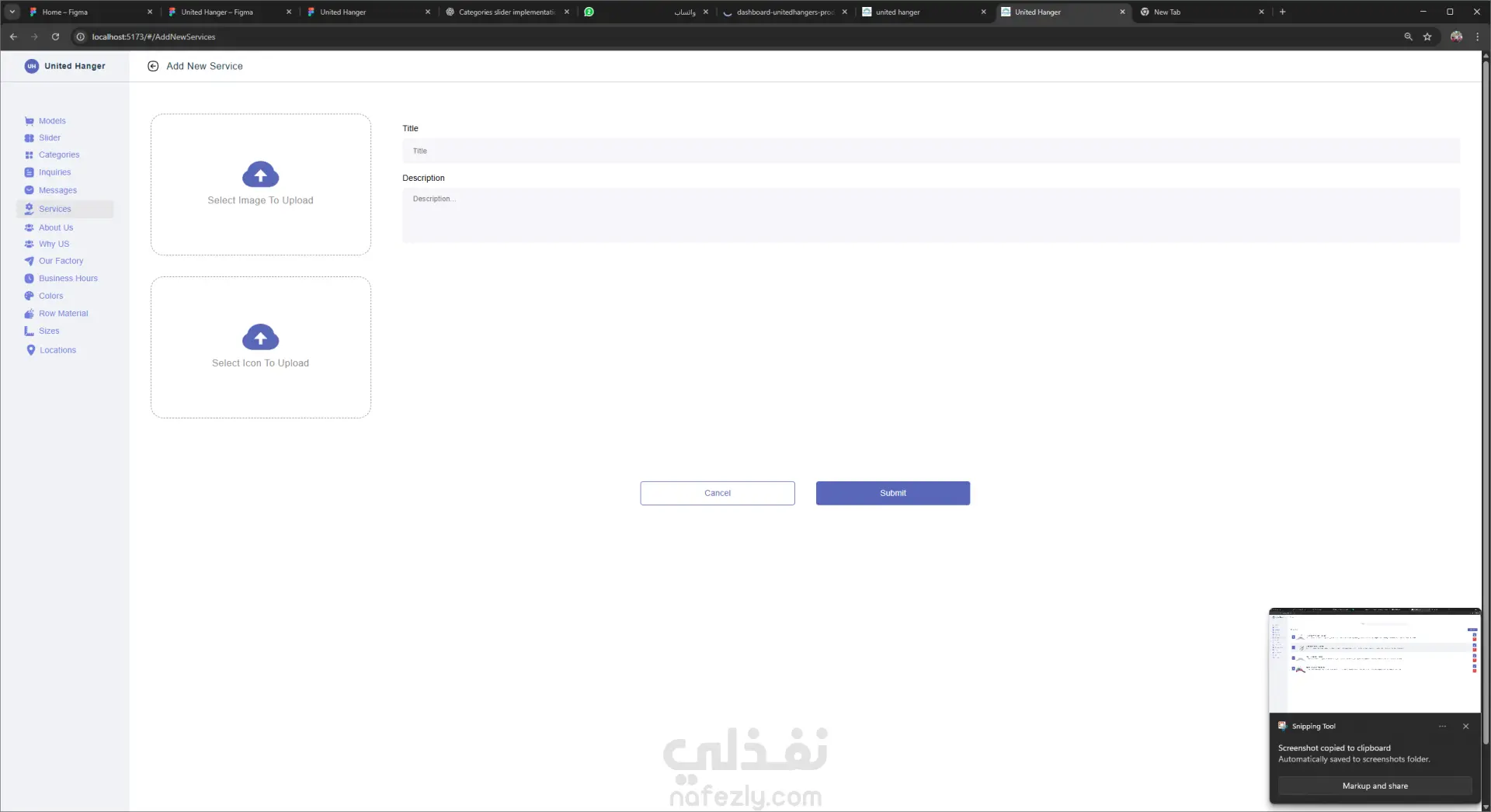Click Markup and share button
1491x812 pixels.
click(x=1375, y=786)
